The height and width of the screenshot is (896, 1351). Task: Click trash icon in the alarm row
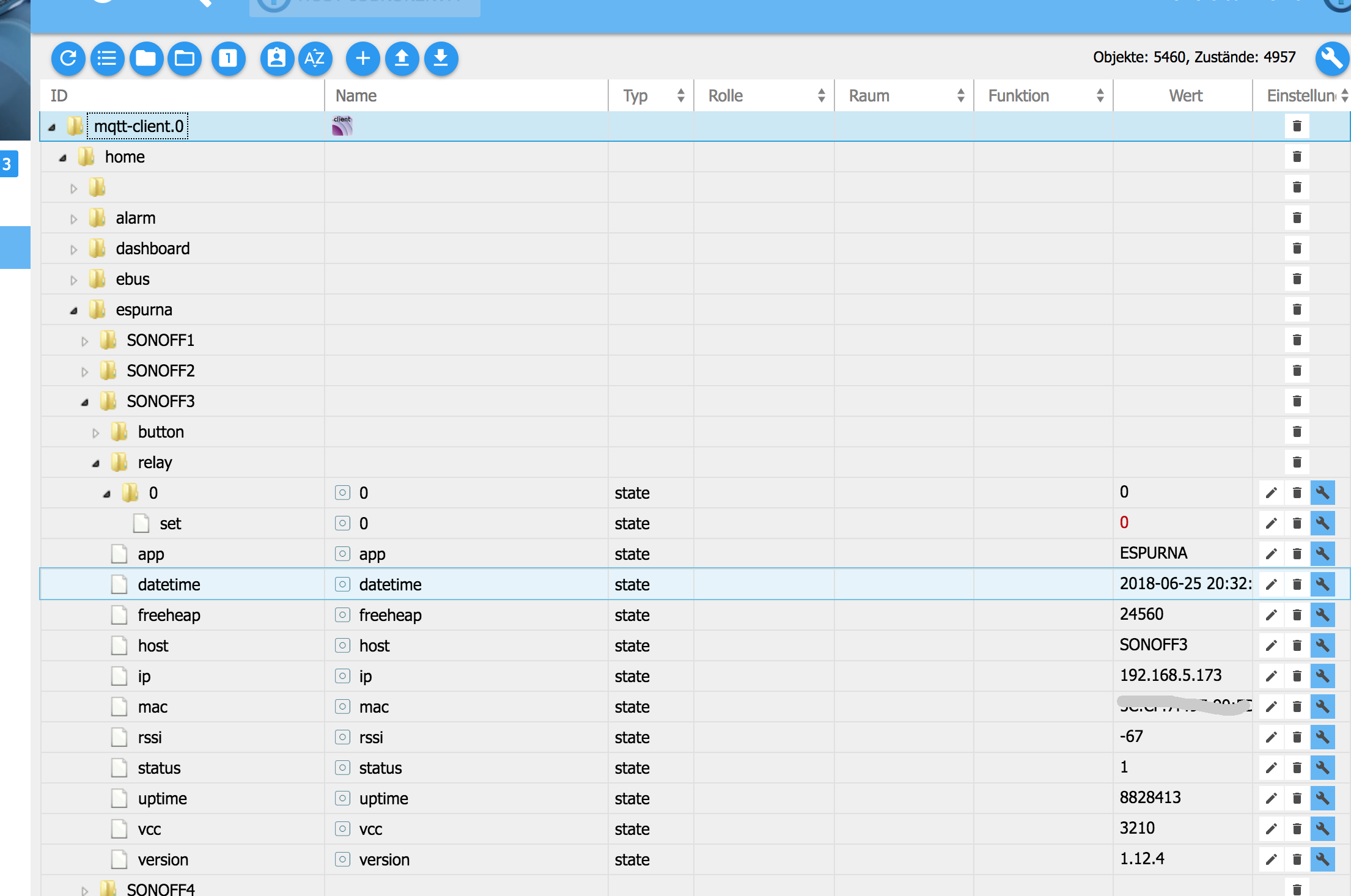tap(1297, 218)
